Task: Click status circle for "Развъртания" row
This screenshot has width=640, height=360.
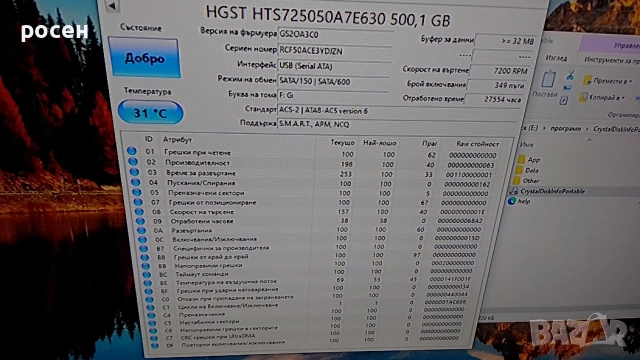Action: (141, 230)
